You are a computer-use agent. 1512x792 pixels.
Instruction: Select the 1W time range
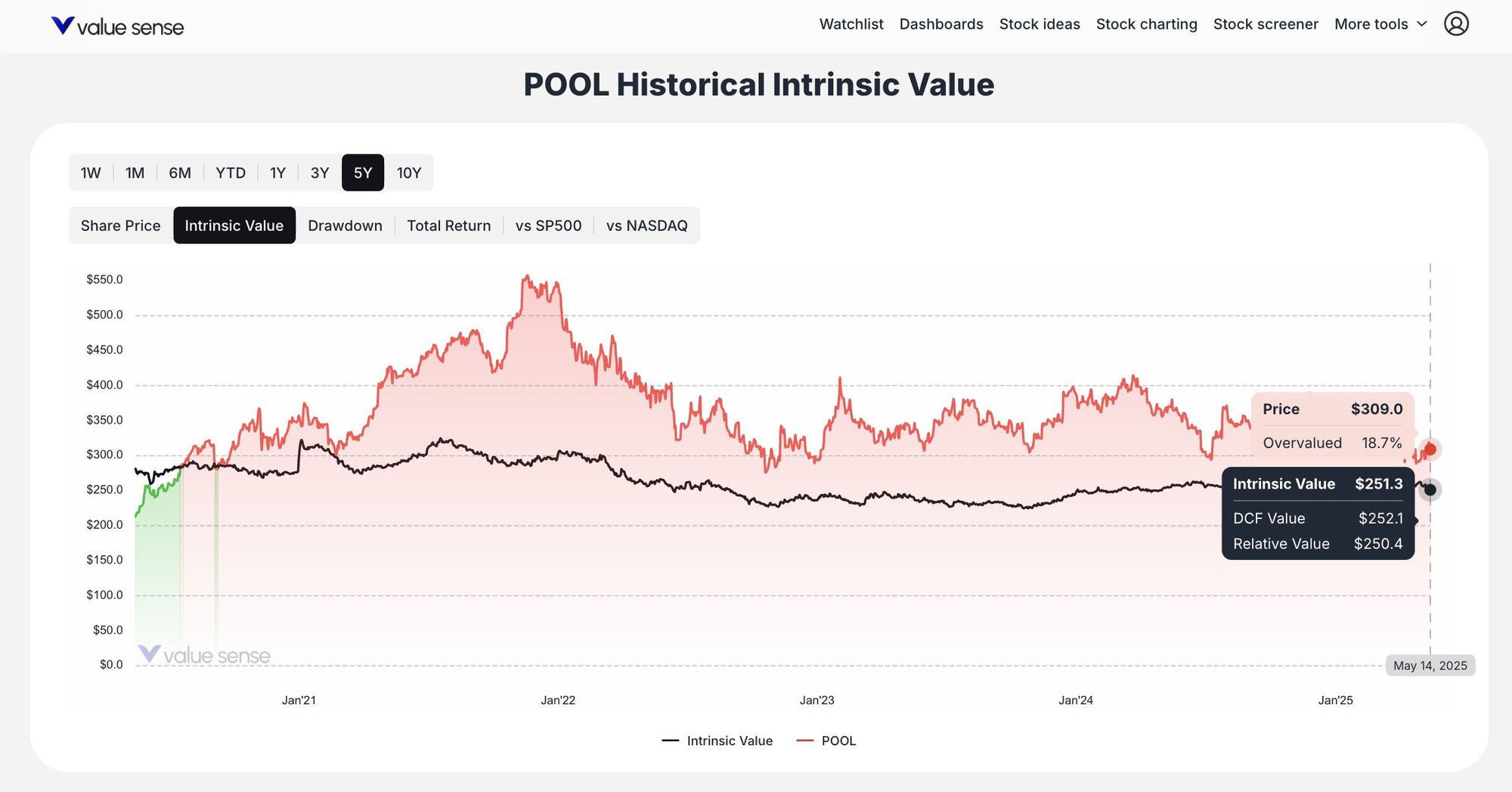[90, 172]
